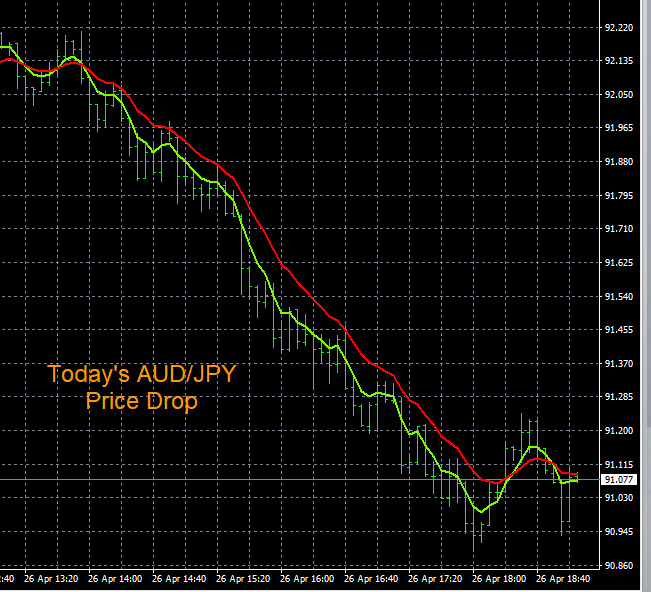The image size is (651, 592).
Task: Select the 26 Apr 14:40 time marker
Action: click(x=178, y=578)
